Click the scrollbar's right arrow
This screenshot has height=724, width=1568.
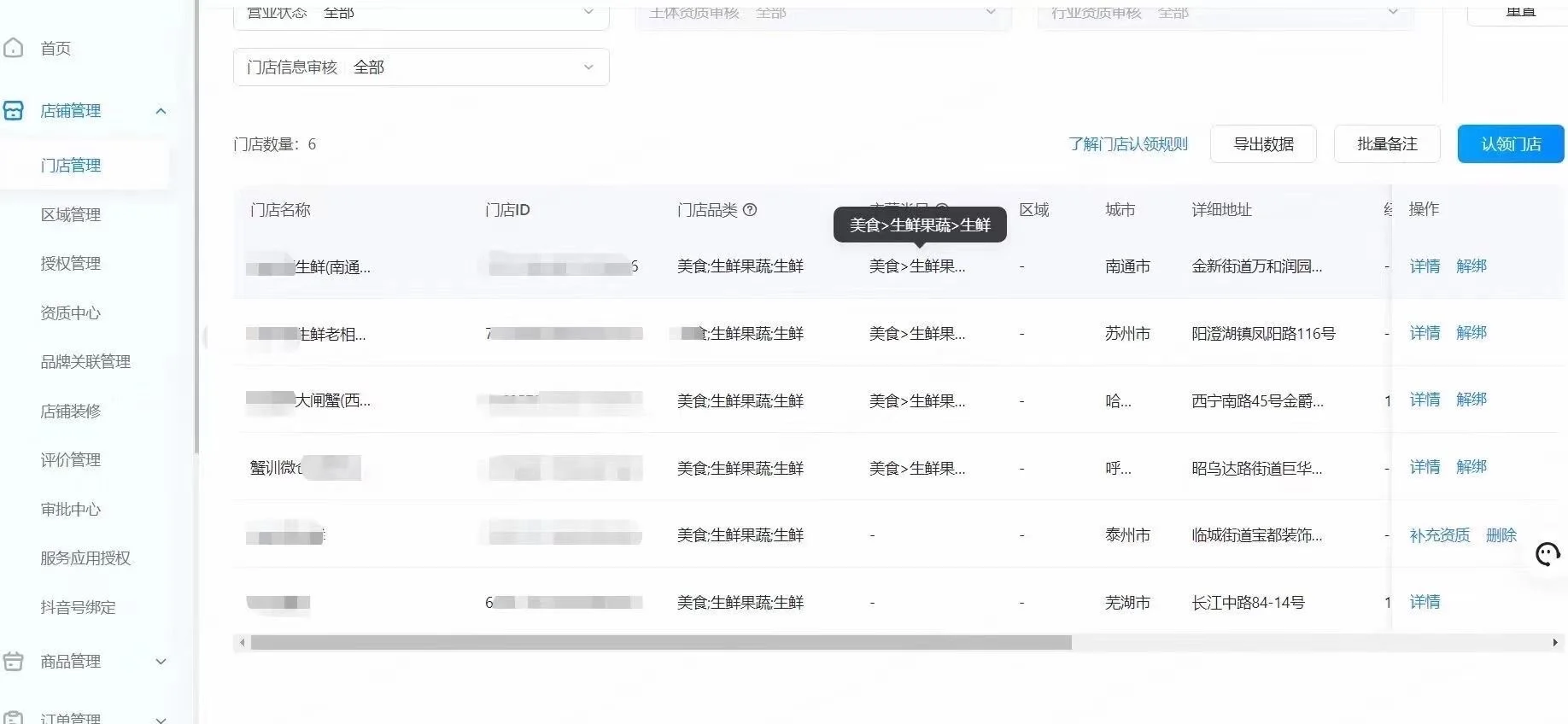coord(1555,643)
